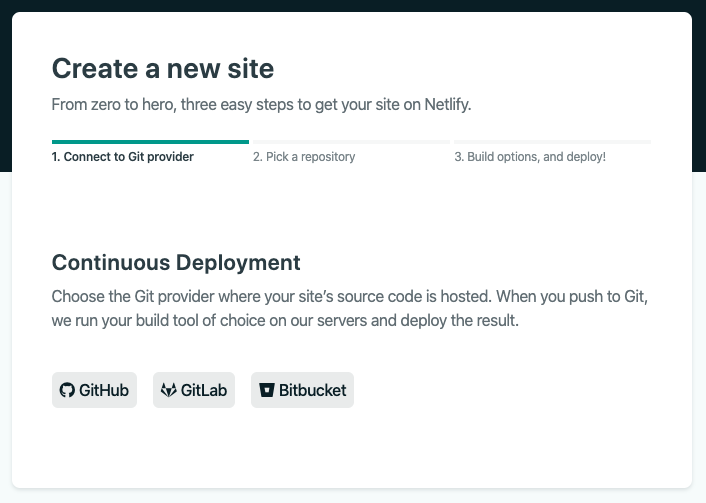Click the gray progress segment above step 2
Screen dimensions: 706x503
(x=350, y=142)
